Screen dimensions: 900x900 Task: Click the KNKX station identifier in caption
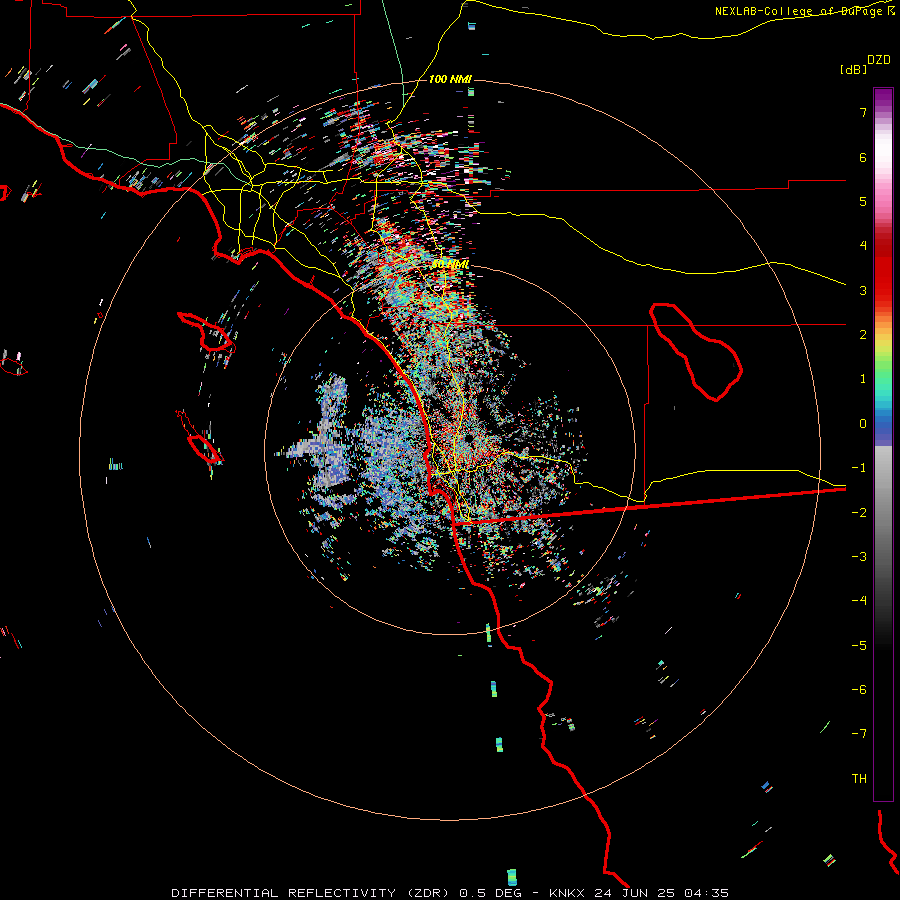(x=567, y=893)
